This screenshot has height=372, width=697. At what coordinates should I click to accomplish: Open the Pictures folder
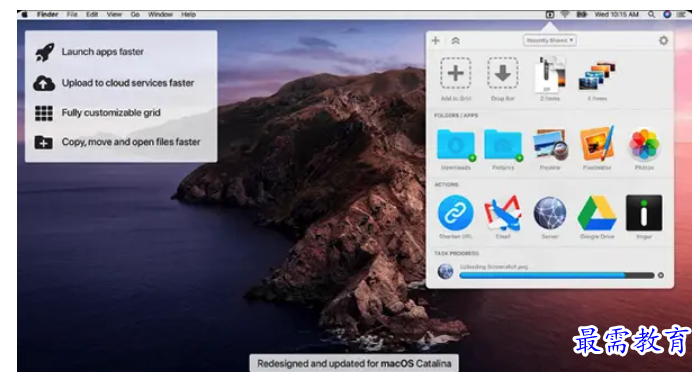[503, 144]
